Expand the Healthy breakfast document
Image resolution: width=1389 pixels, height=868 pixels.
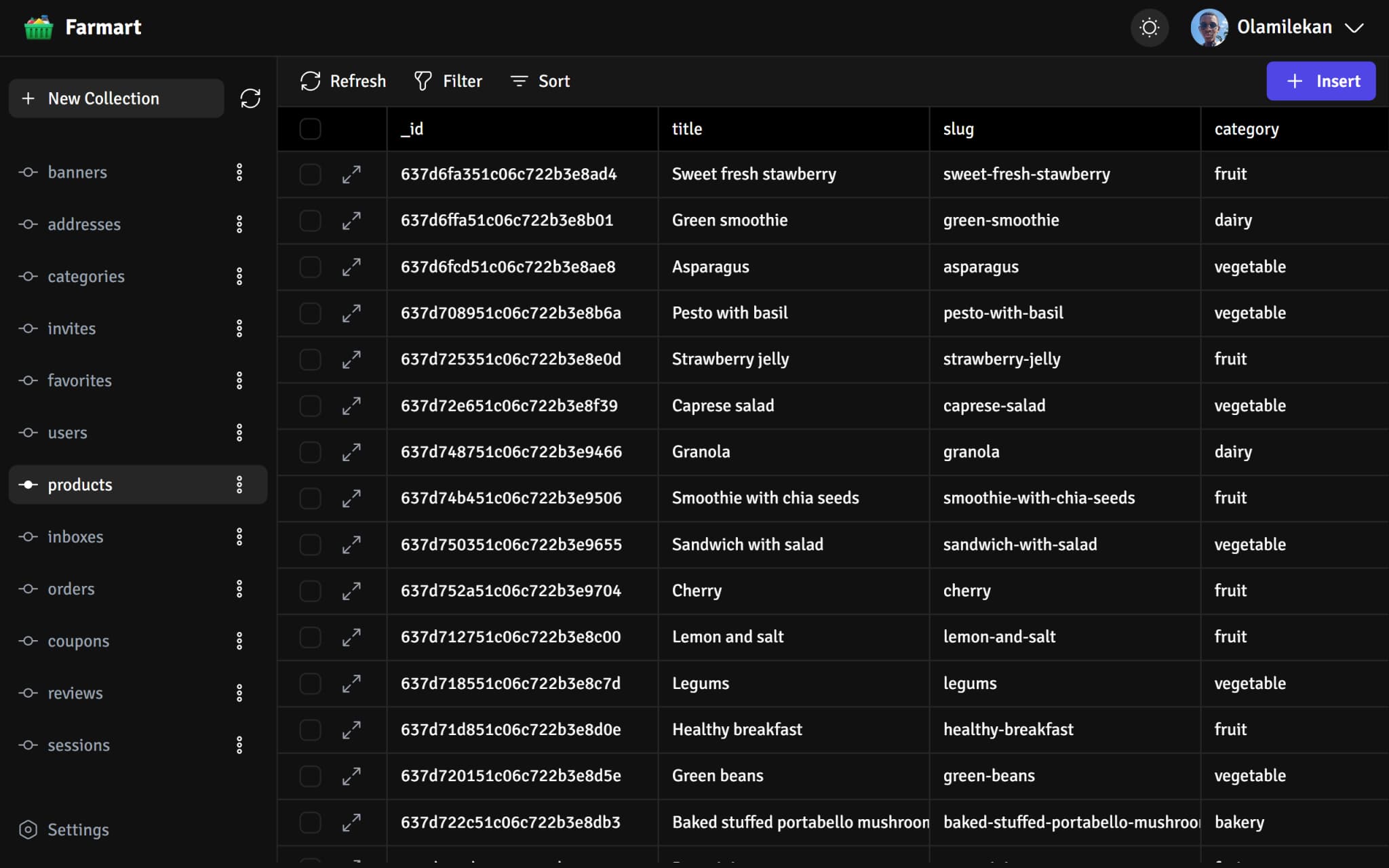tap(351, 730)
